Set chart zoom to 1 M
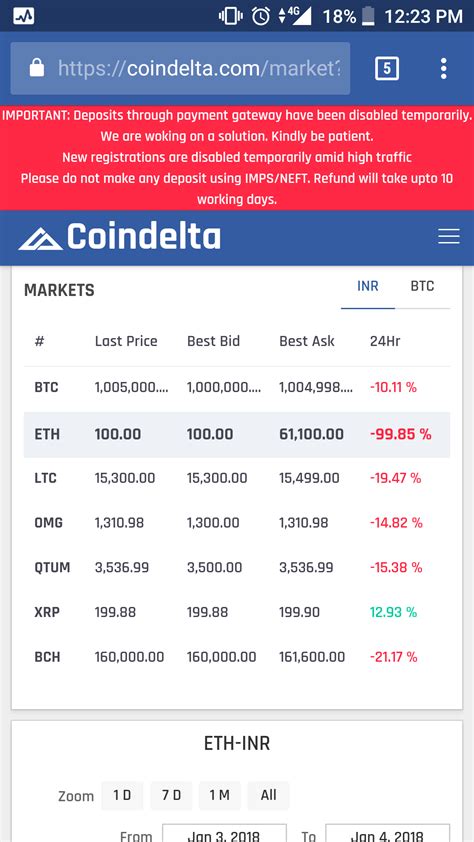Screen dimensions: 474x842 pyautogui.click(x=220, y=795)
